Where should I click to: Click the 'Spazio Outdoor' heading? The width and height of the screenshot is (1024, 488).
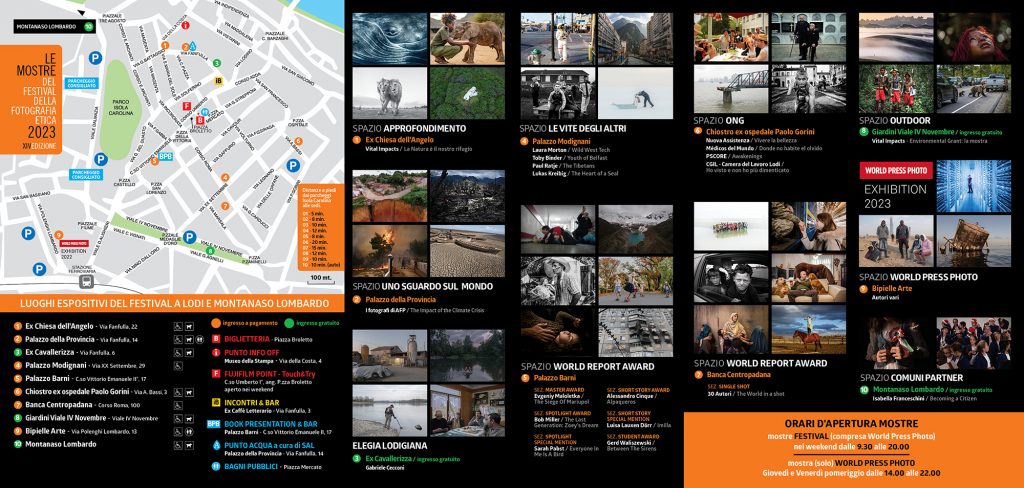point(895,120)
